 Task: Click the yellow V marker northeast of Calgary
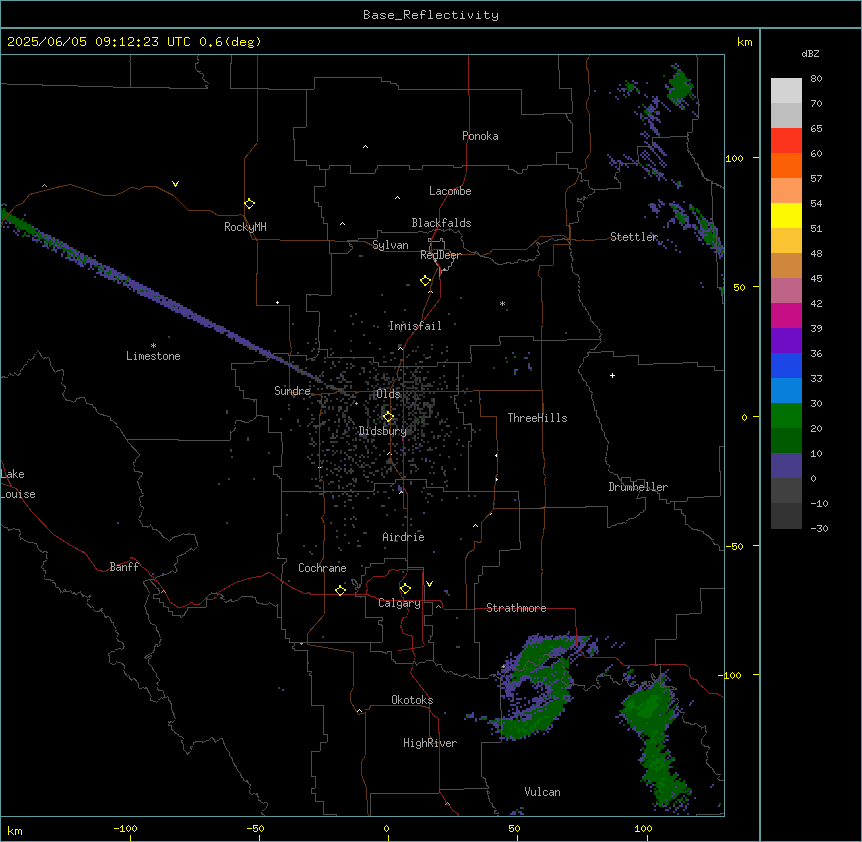pyautogui.click(x=429, y=584)
